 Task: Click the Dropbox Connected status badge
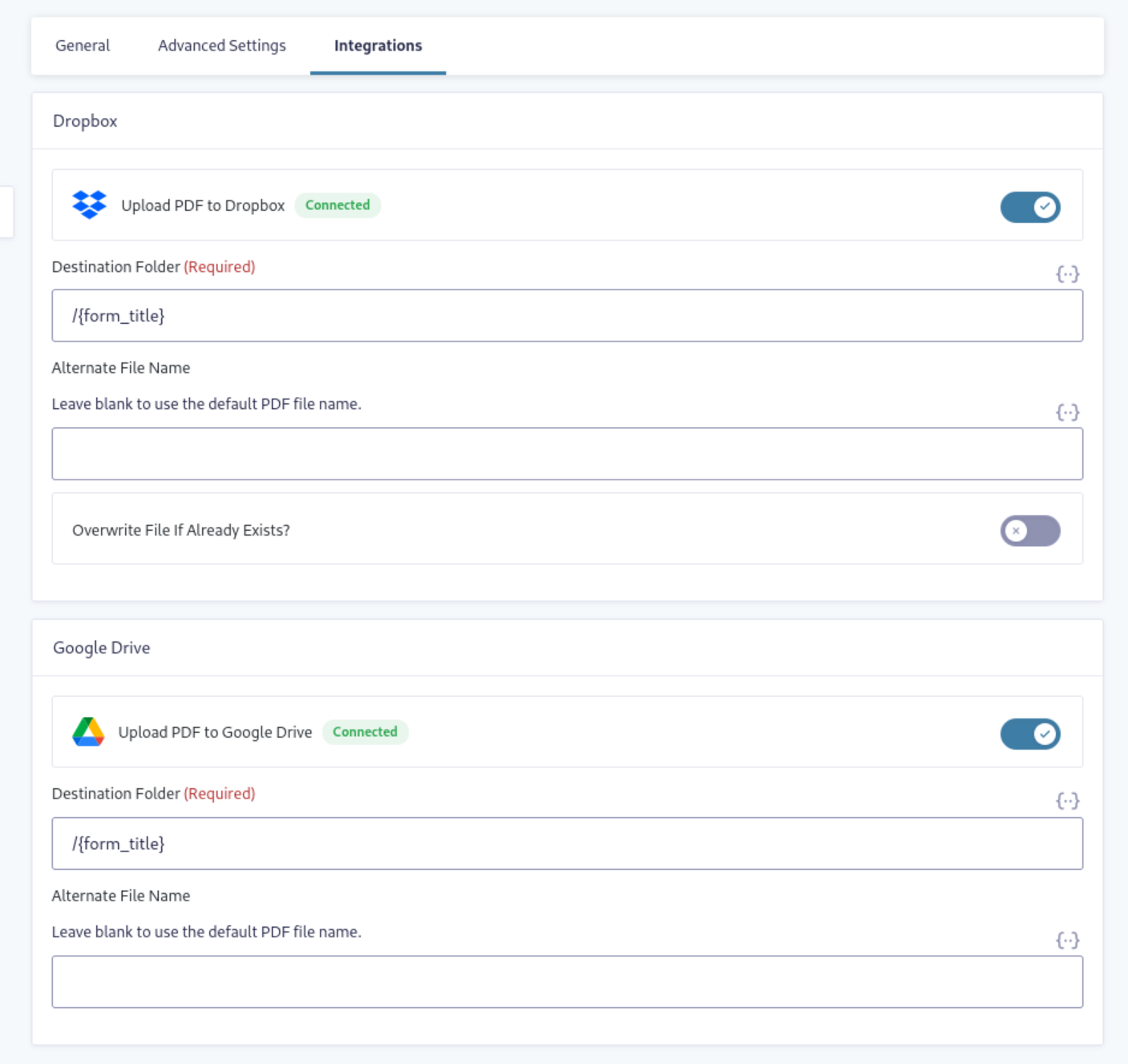(x=338, y=205)
